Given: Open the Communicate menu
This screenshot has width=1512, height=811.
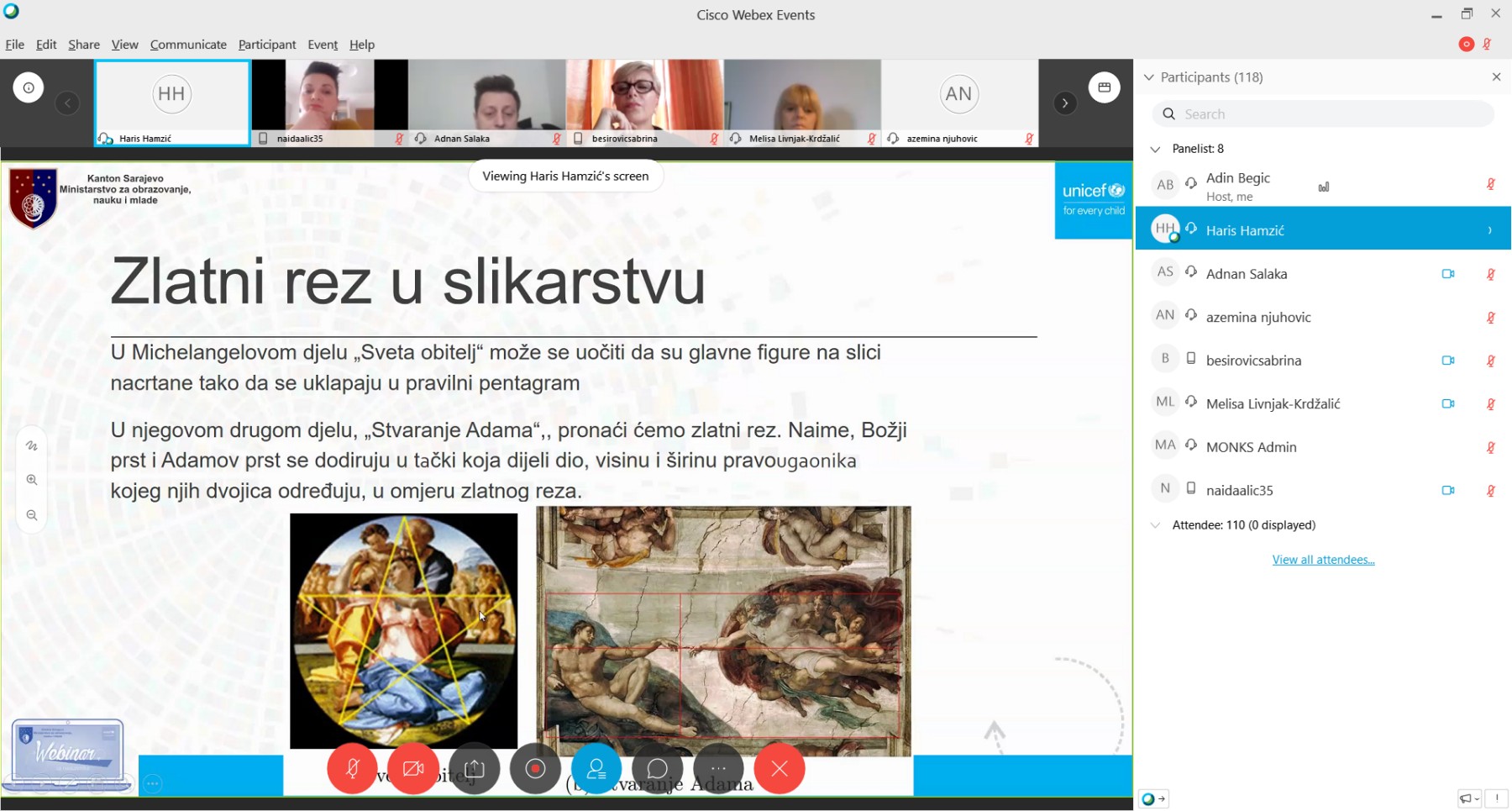Looking at the screenshot, I should coord(188,45).
